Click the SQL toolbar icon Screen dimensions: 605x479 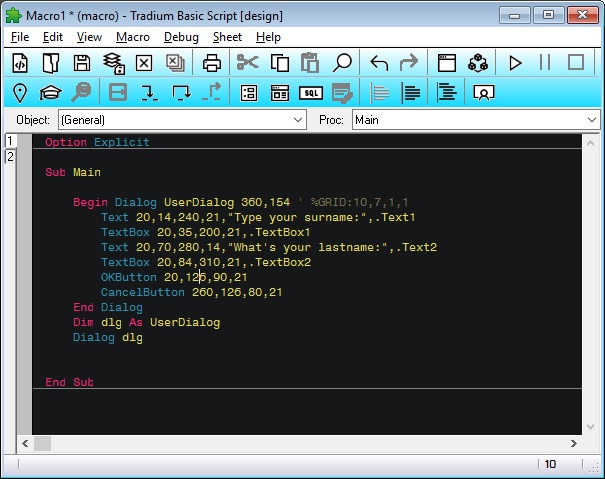tap(312, 92)
